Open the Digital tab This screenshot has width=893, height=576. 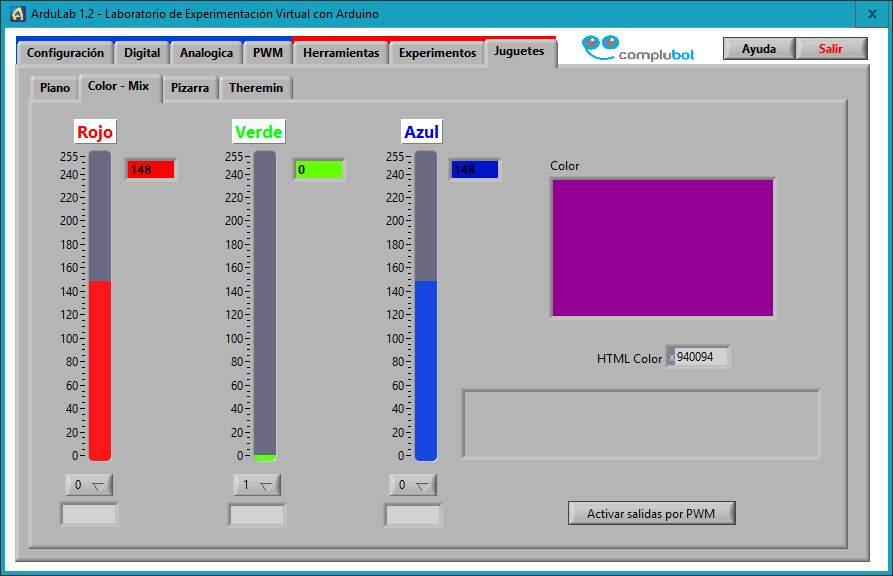click(142, 53)
